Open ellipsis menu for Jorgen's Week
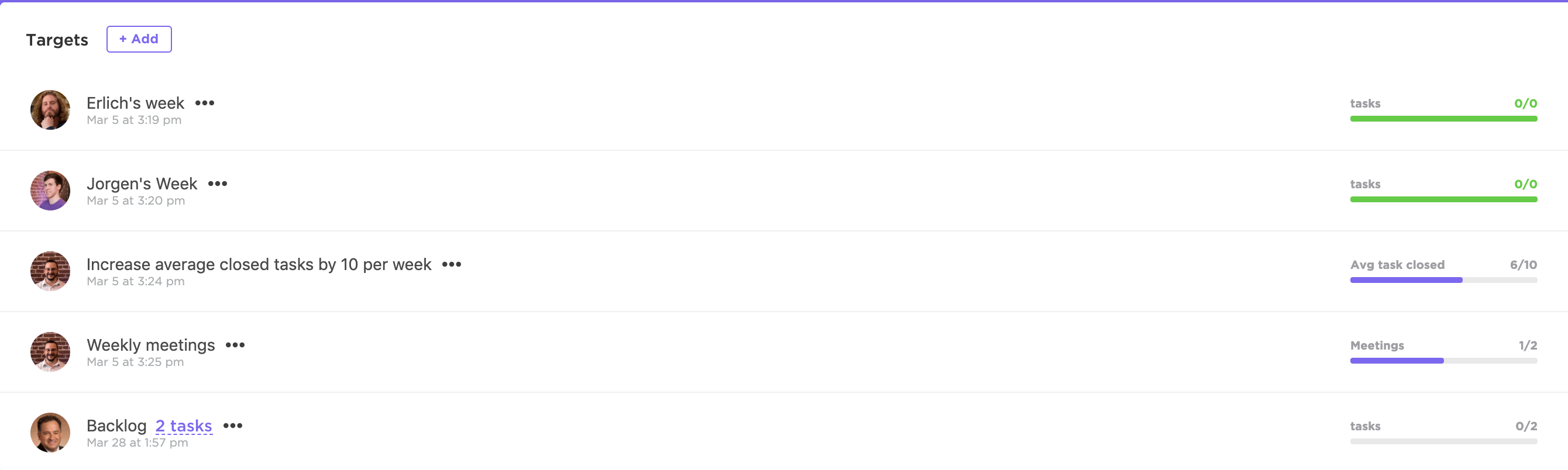1568x470 pixels. click(217, 184)
